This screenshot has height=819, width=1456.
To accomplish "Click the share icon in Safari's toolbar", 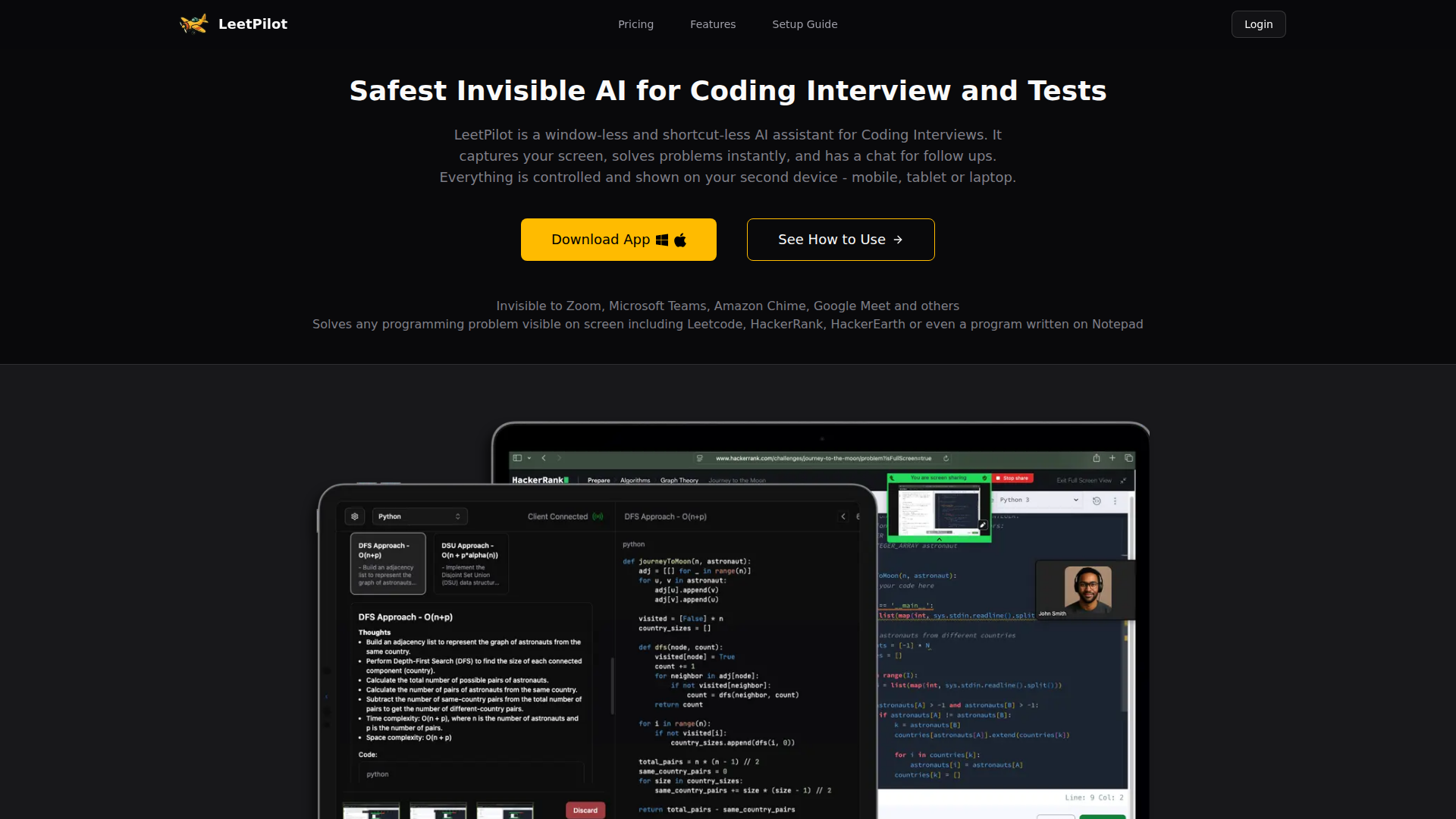I will point(1097,458).
